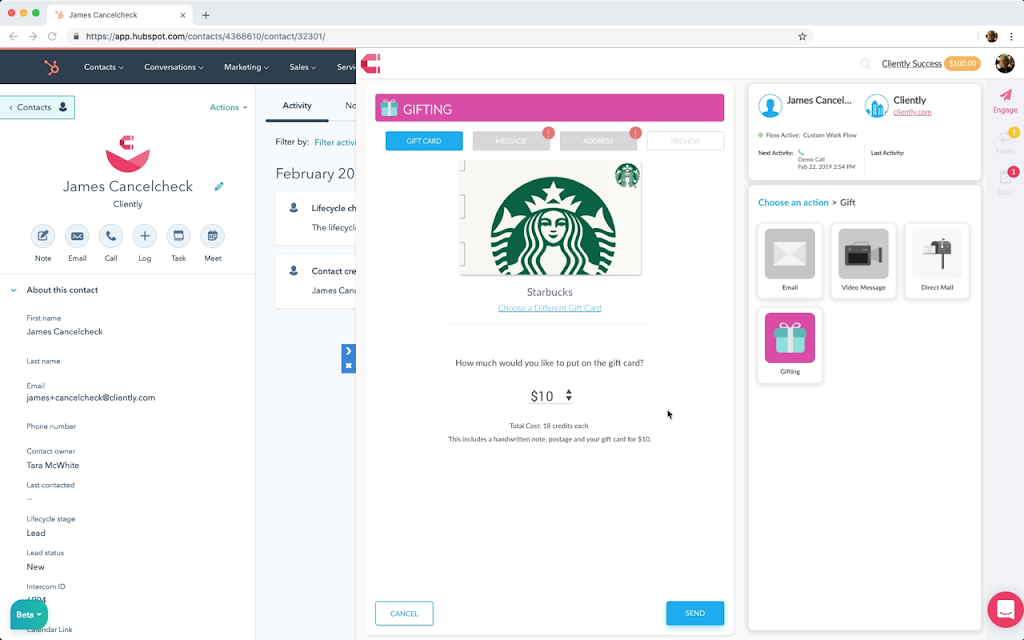Log an activity with plus icon

click(144, 236)
